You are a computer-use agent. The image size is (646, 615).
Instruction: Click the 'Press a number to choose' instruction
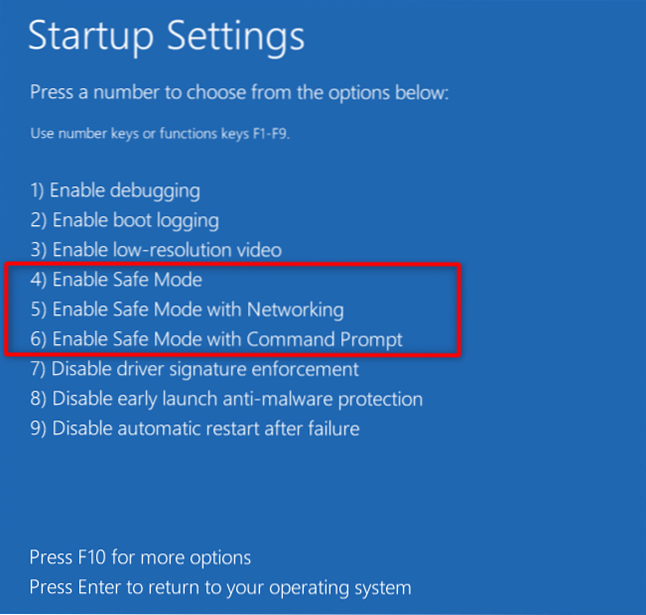click(x=239, y=93)
